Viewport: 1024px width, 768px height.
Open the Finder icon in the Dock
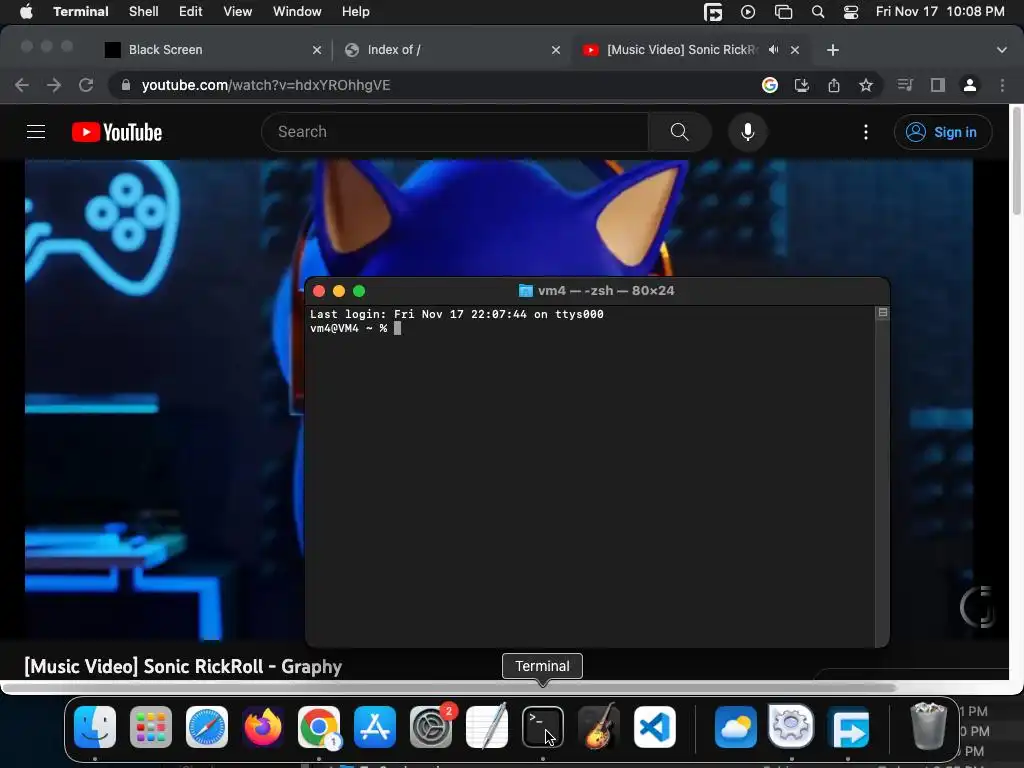point(95,727)
